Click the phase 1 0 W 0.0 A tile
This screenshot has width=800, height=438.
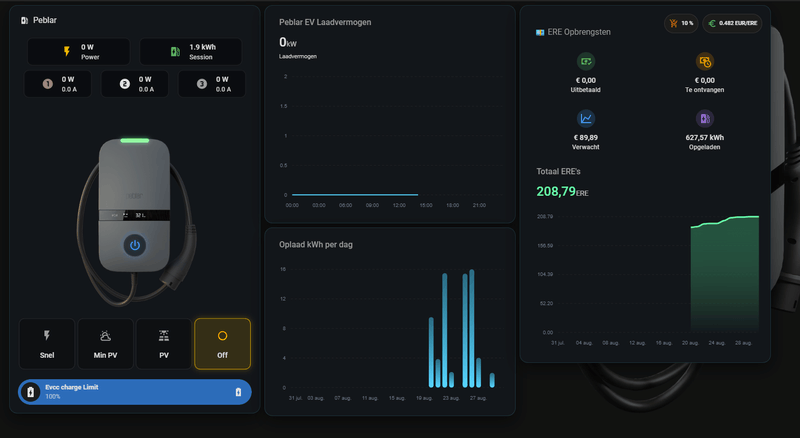point(58,84)
